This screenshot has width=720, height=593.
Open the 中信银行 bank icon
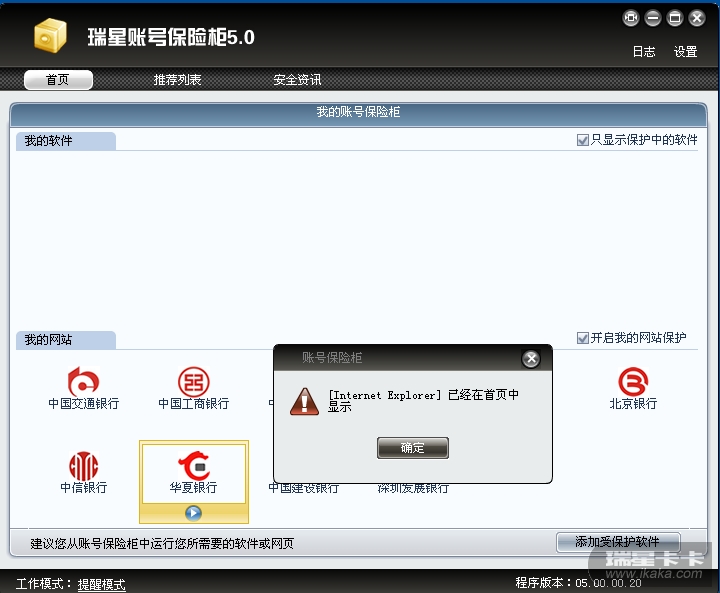point(84,472)
